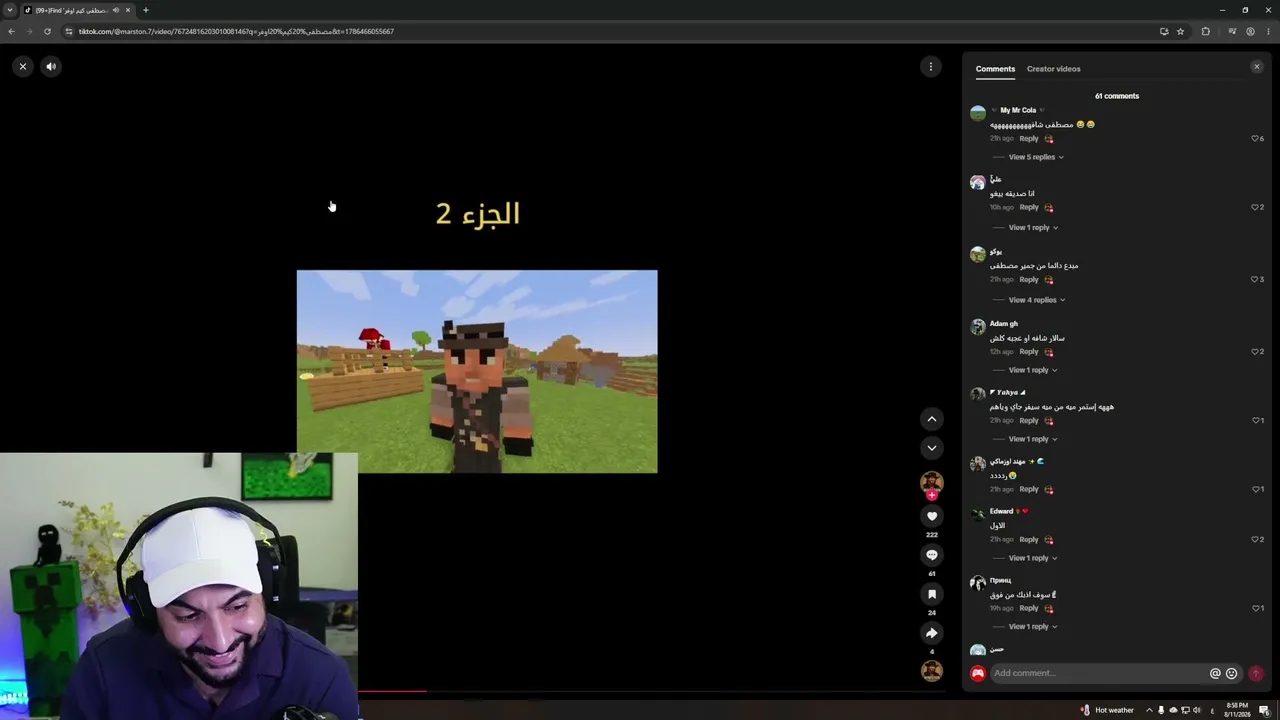Go back with the browser back arrow
The height and width of the screenshot is (720, 1280).
pyautogui.click(x=11, y=31)
